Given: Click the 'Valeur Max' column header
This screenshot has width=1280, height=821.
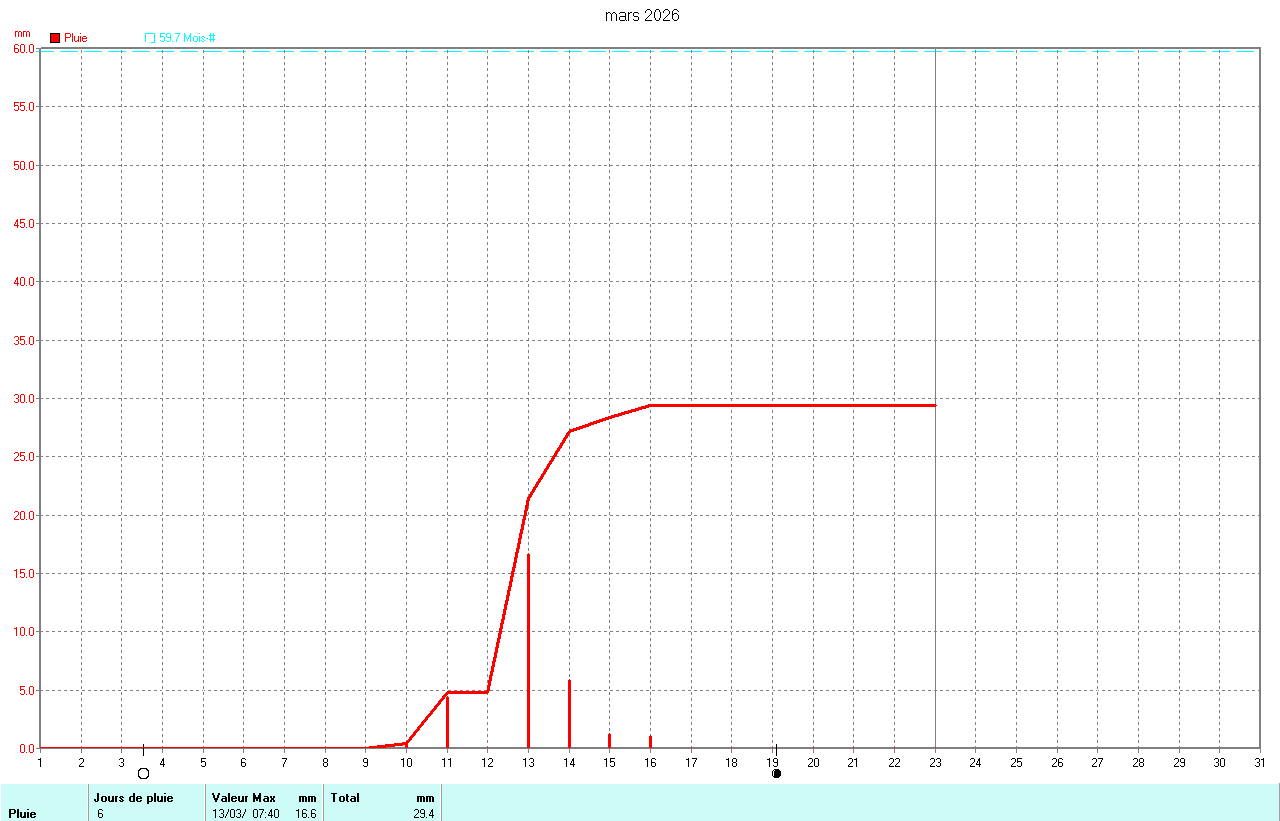Looking at the screenshot, I should (x=243, y=798).
